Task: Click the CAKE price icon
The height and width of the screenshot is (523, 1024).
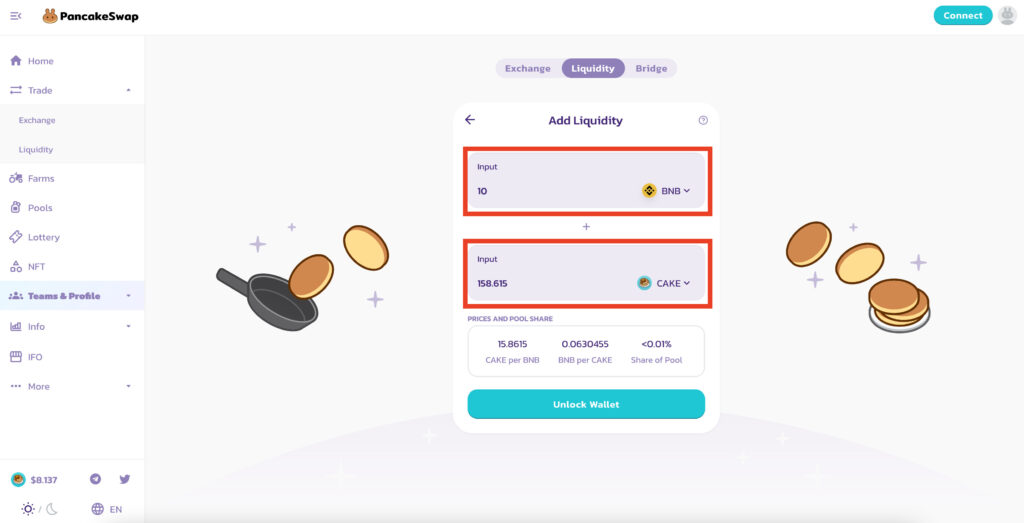Action: click(18, 480)
